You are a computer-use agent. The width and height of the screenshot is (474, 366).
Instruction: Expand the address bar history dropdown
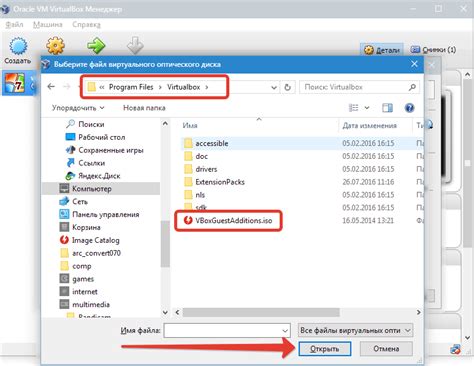click(x=274, y=87)
